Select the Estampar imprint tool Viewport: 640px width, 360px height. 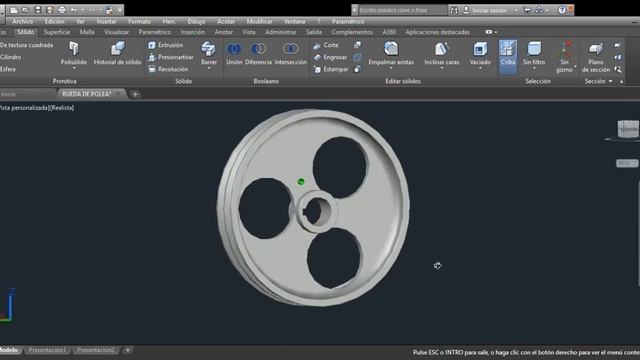coord(331,69)
